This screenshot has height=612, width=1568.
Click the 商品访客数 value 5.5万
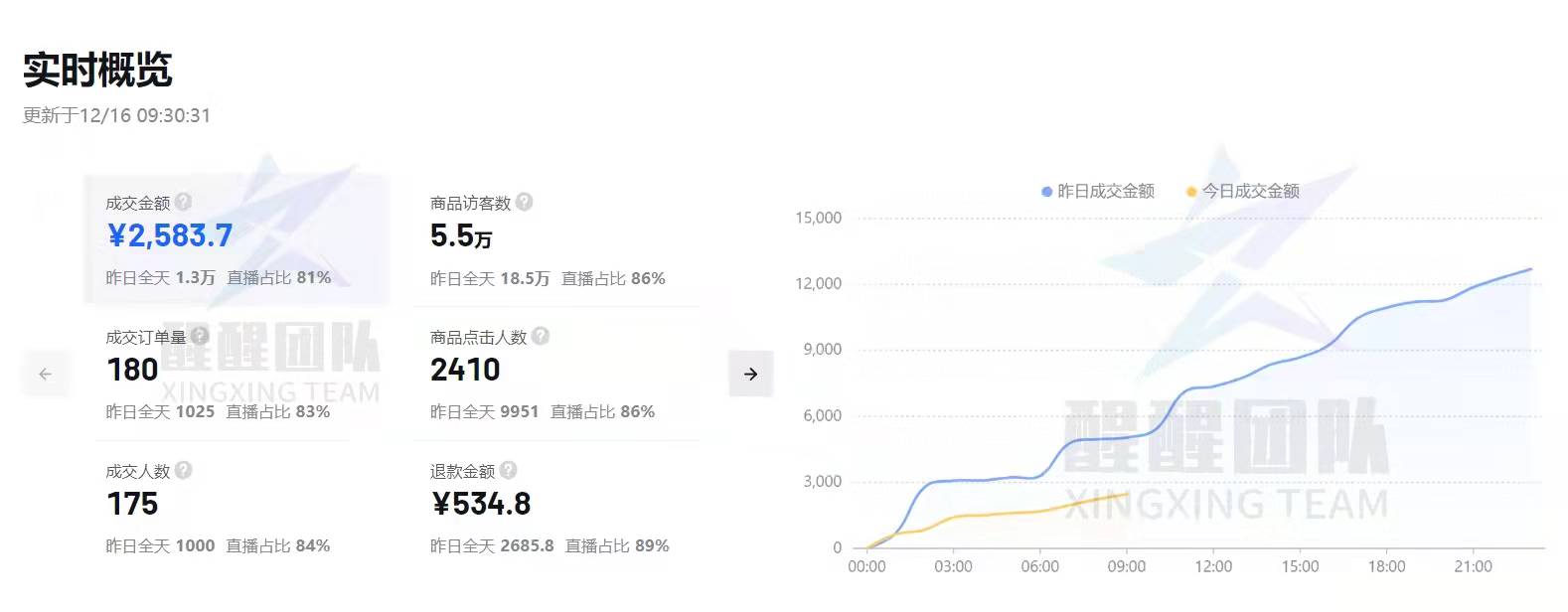coord(459,236)
